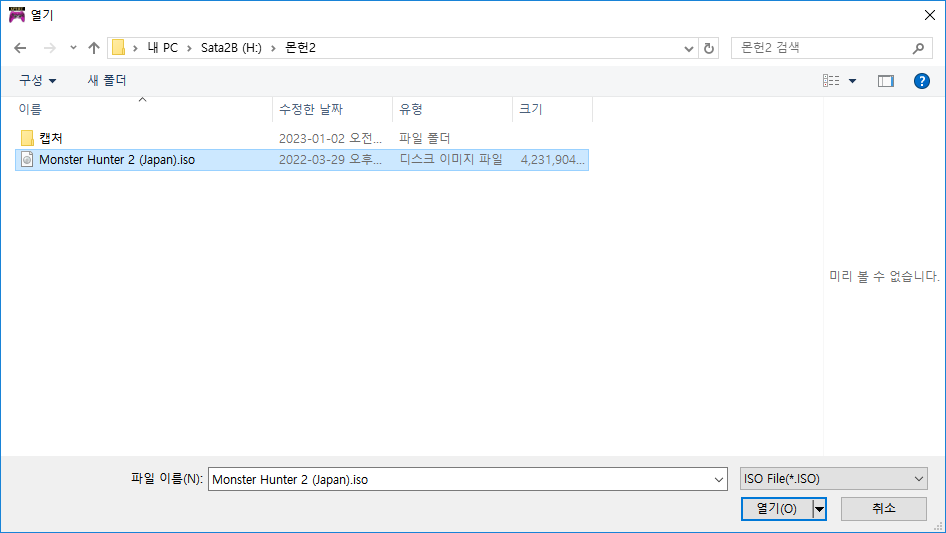The image size is (946, 533).
Task: Go back using the back arrow
Action: pos(20,48)
